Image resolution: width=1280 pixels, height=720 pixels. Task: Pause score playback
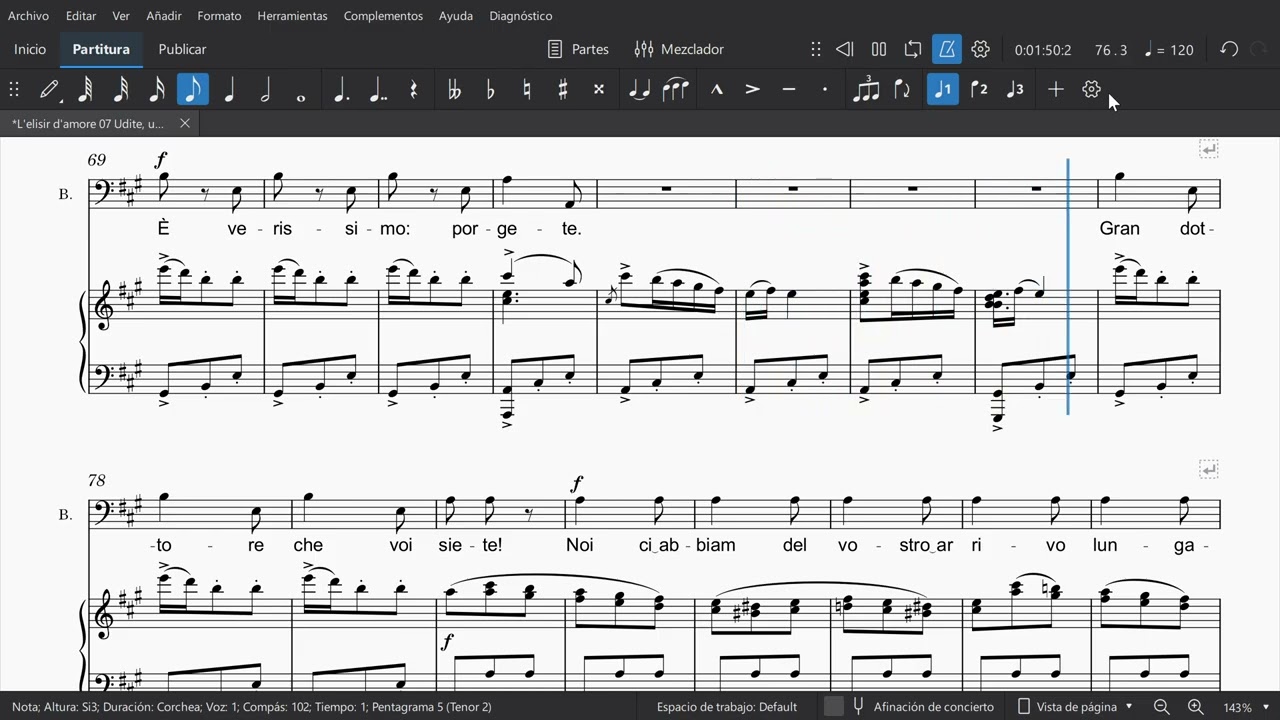coord(879,49)
